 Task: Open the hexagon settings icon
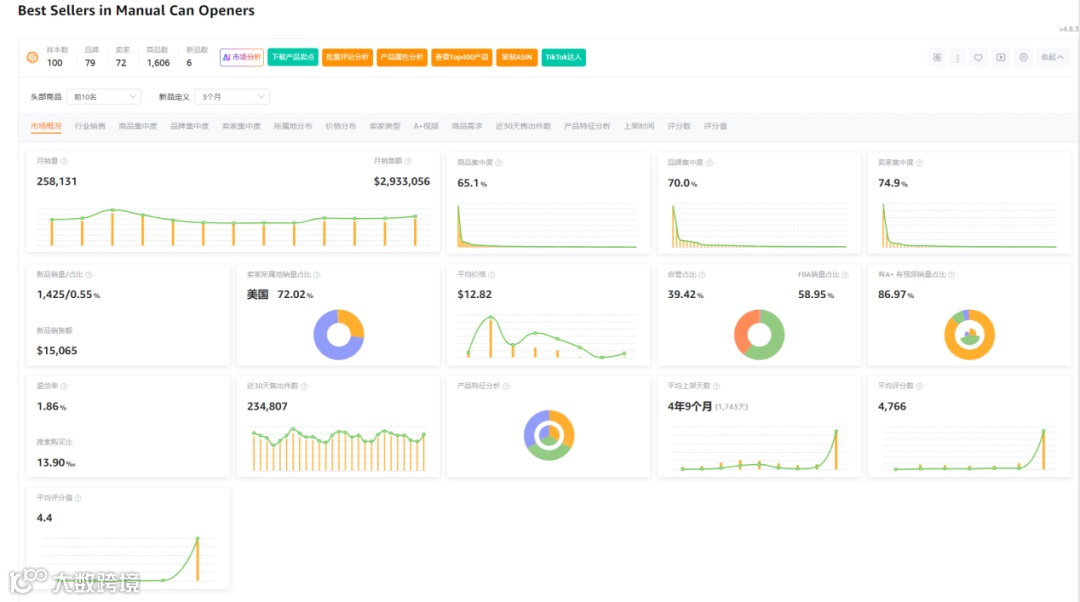pyautogui.click(x=1024, y=57)
